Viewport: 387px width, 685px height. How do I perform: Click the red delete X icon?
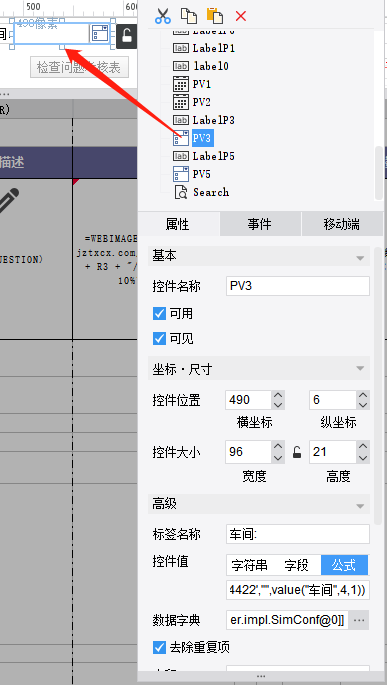[241, 16]
